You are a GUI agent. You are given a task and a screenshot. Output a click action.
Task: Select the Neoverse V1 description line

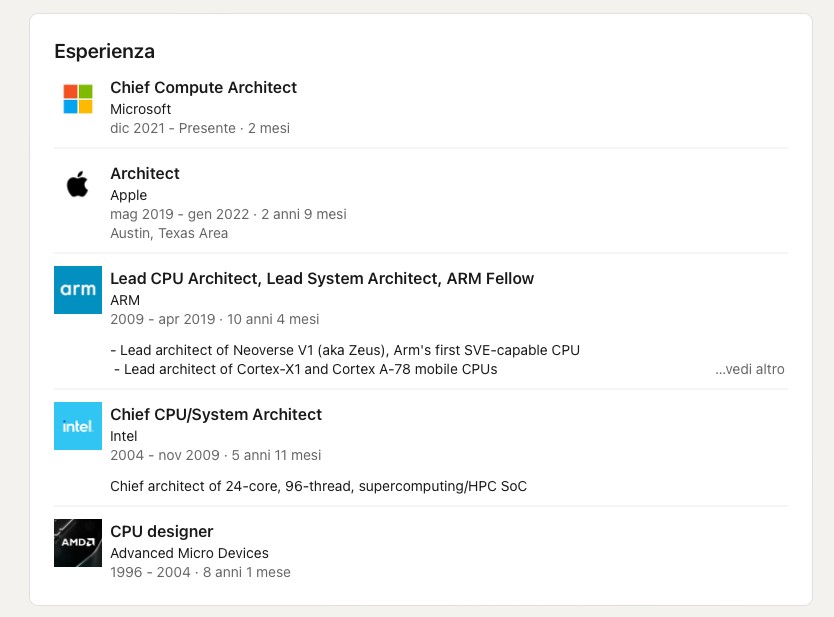click(x=345, y=350)
